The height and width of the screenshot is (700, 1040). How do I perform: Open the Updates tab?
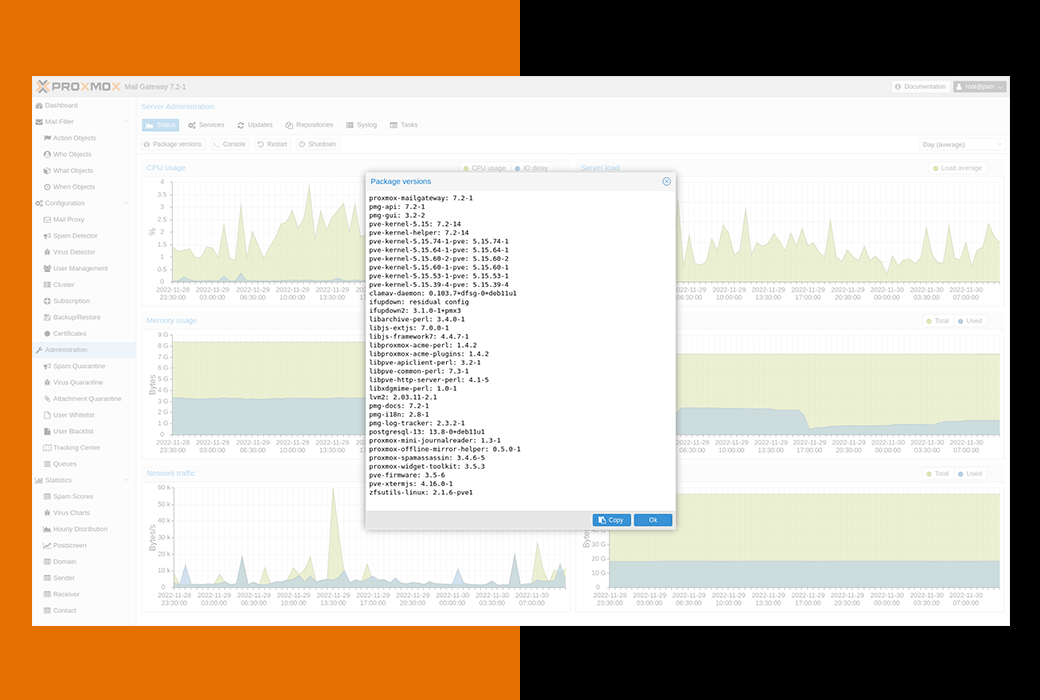(x=255, y=125)
